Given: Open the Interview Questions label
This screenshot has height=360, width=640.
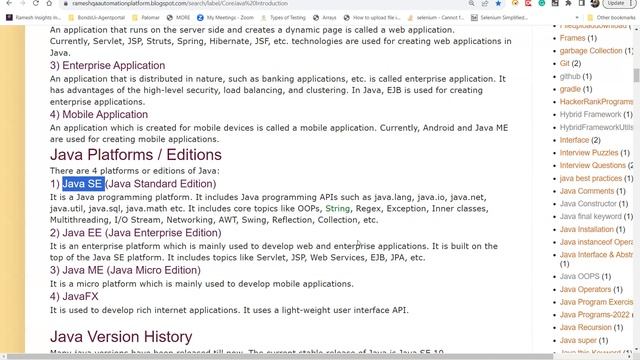Looking at the screenshot, I should click(x=592, y=165).
